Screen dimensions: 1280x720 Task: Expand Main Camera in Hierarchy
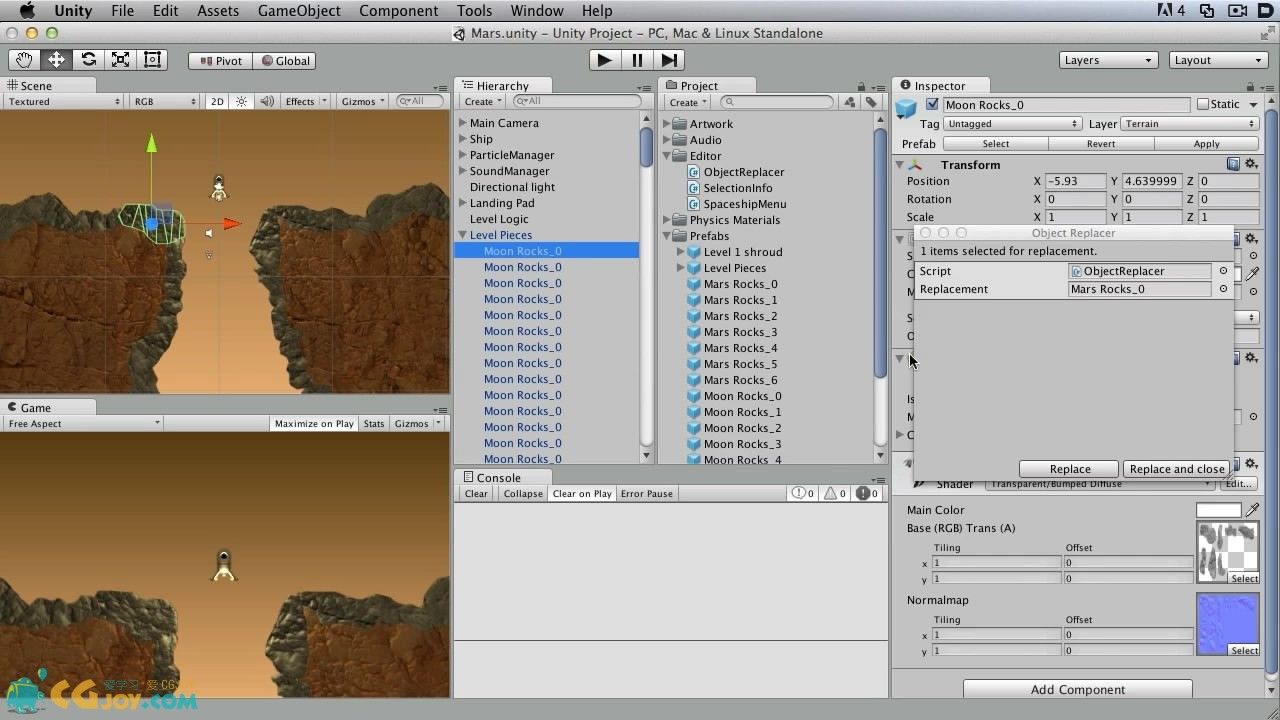[463, 123]
